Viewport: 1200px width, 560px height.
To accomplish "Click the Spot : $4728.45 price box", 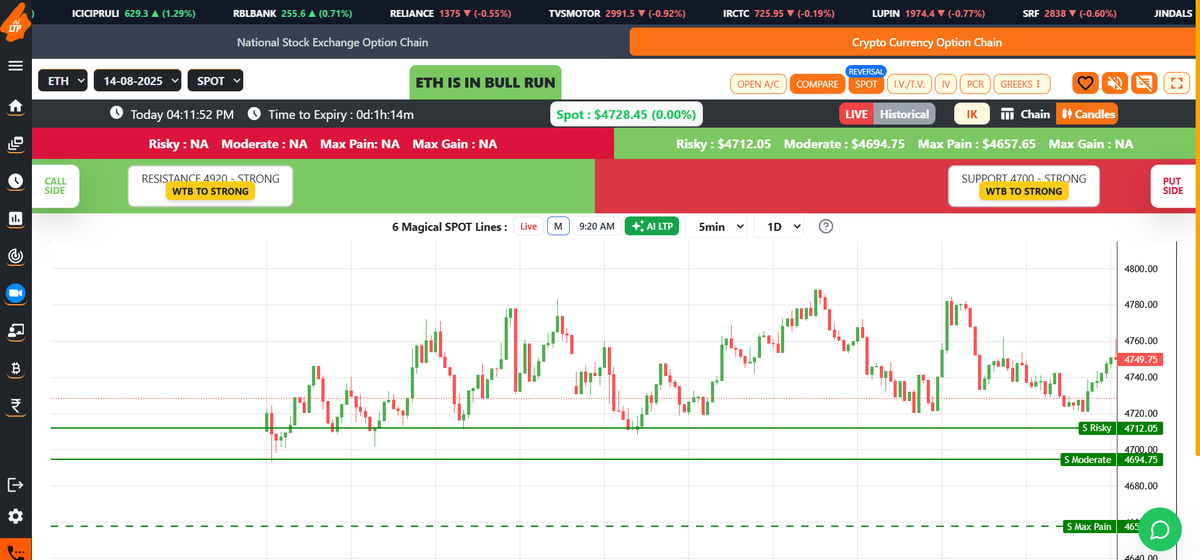I will (626, 114).
